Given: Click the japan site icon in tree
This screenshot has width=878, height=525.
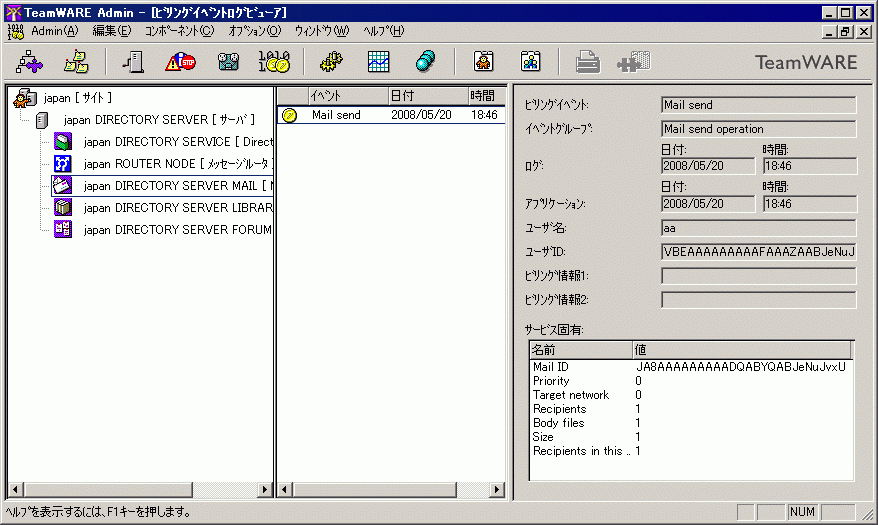Looking at the screenshot, I should point(25,98).
